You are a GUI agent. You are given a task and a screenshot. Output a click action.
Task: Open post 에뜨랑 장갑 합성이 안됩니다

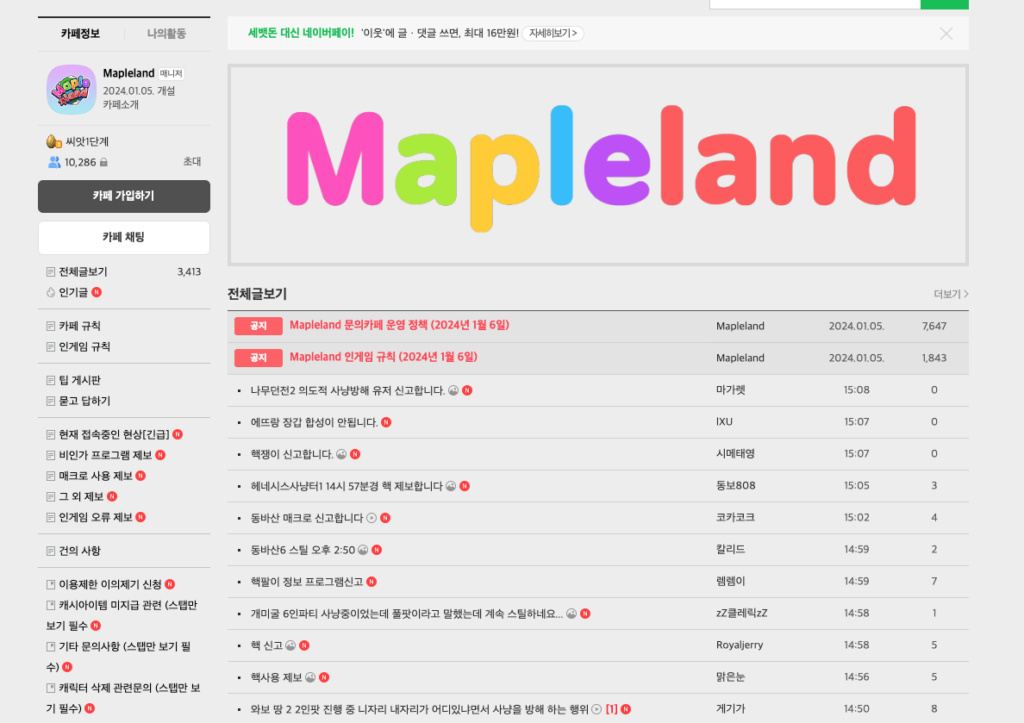[314, 423]
